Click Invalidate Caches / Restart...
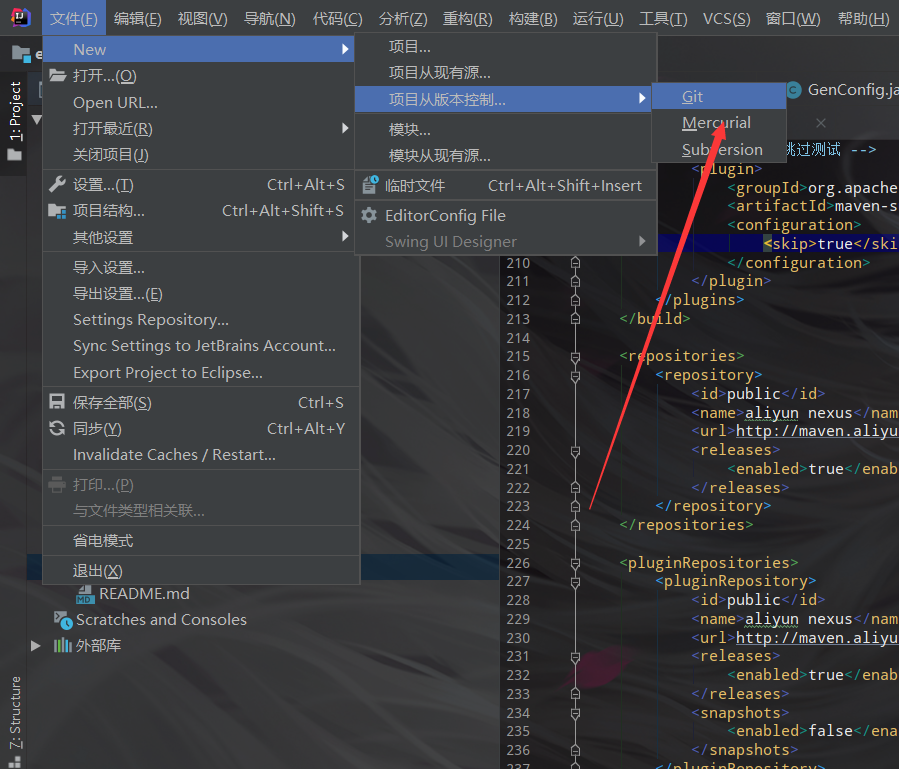The height and width of the screenshot is (769, 899). [x=201, y=455]
